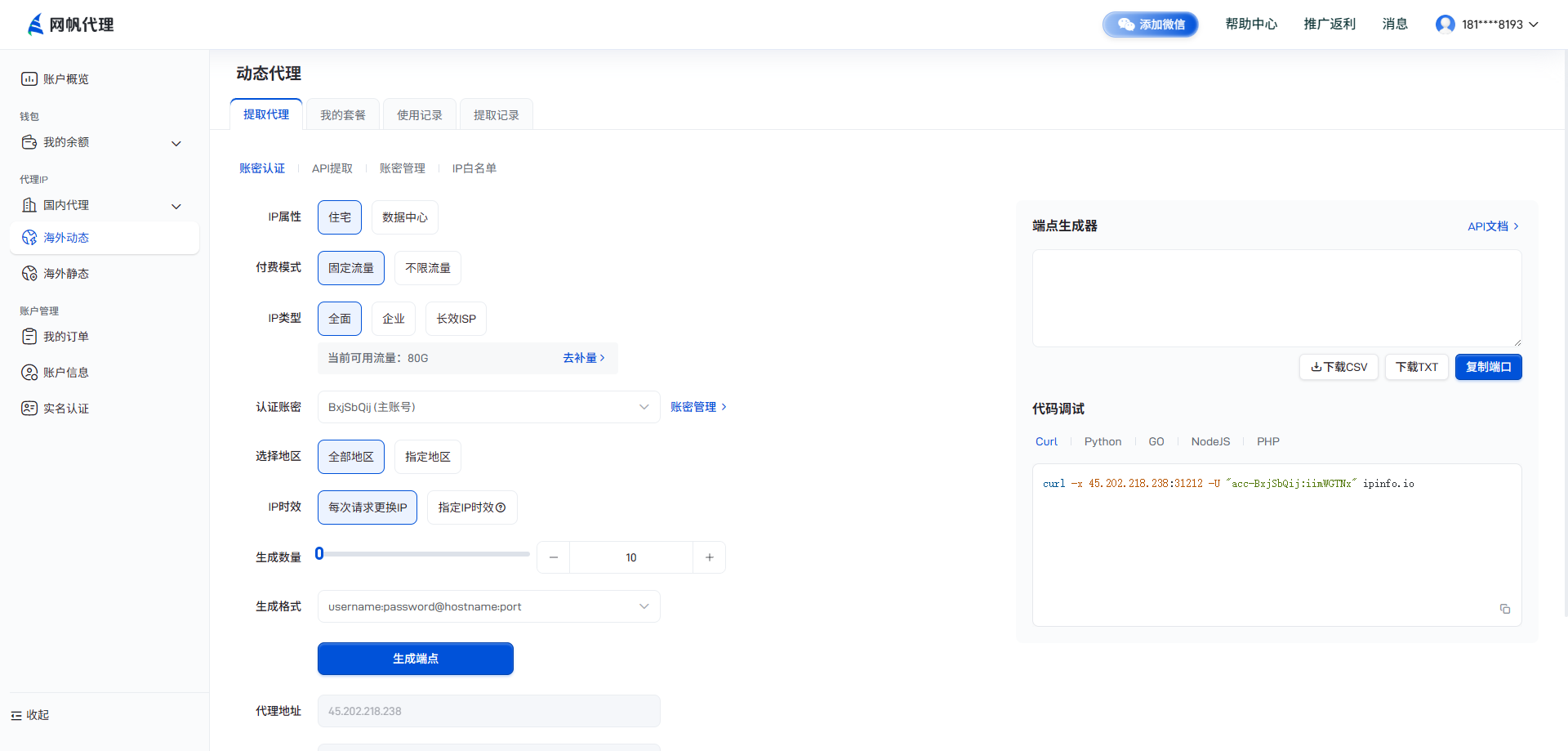Click the 生成端点 button

click(416, 659)
